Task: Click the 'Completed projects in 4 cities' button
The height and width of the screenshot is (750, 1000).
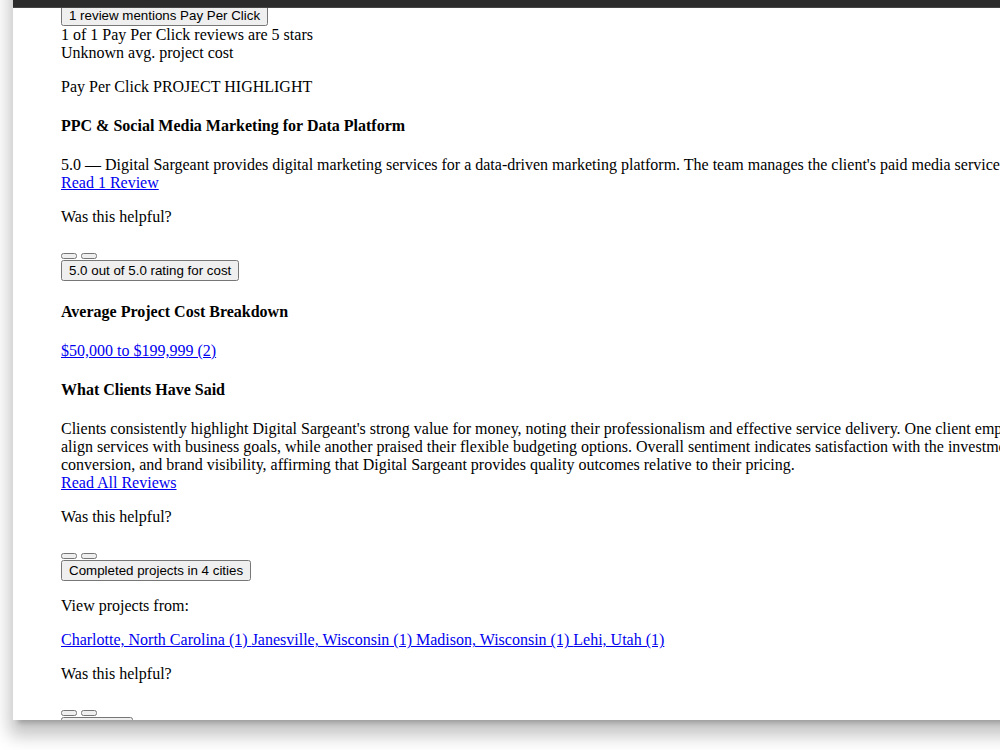Action: coord(156,570)
